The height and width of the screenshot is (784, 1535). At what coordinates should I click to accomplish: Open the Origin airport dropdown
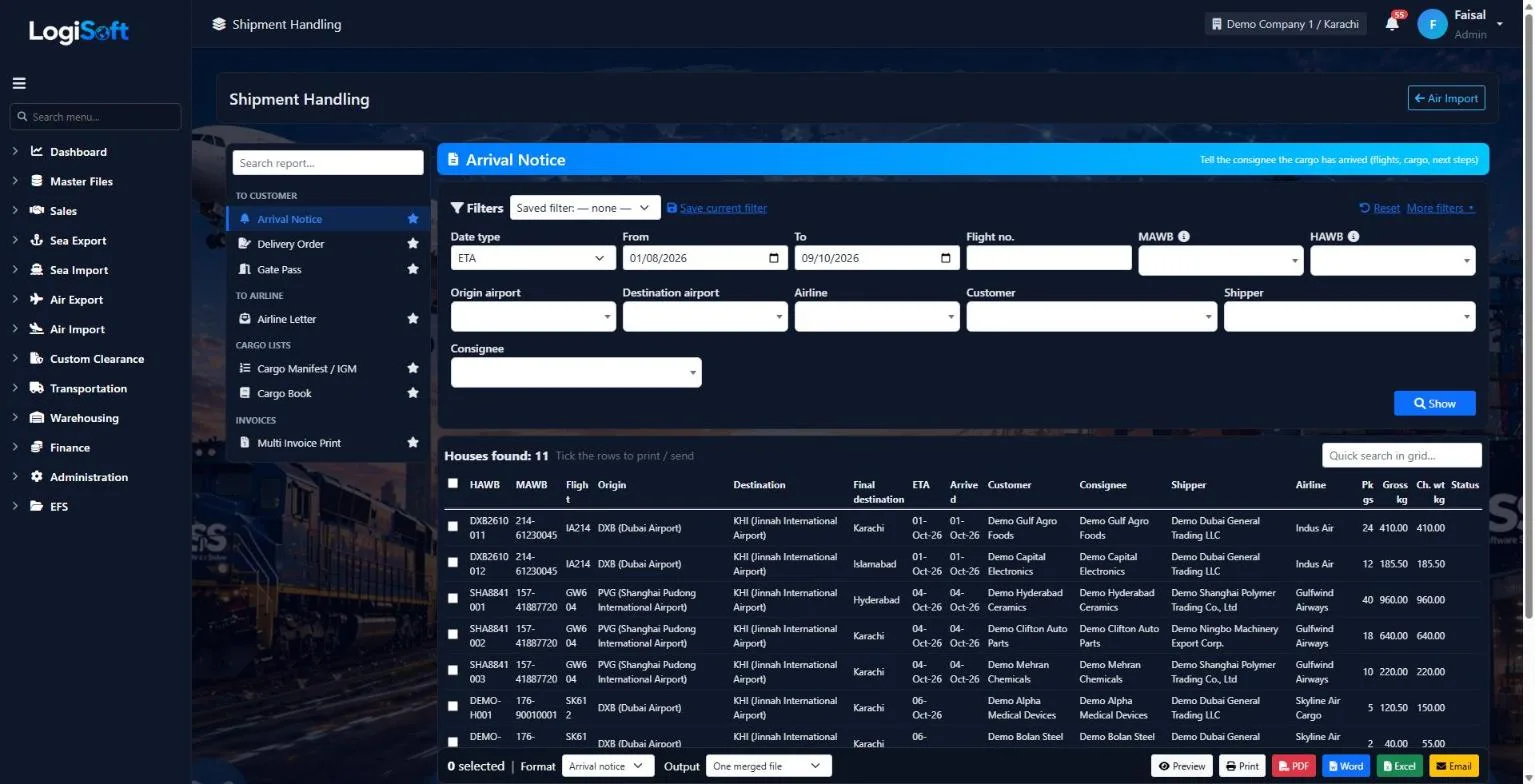click(x=533, y=316)
